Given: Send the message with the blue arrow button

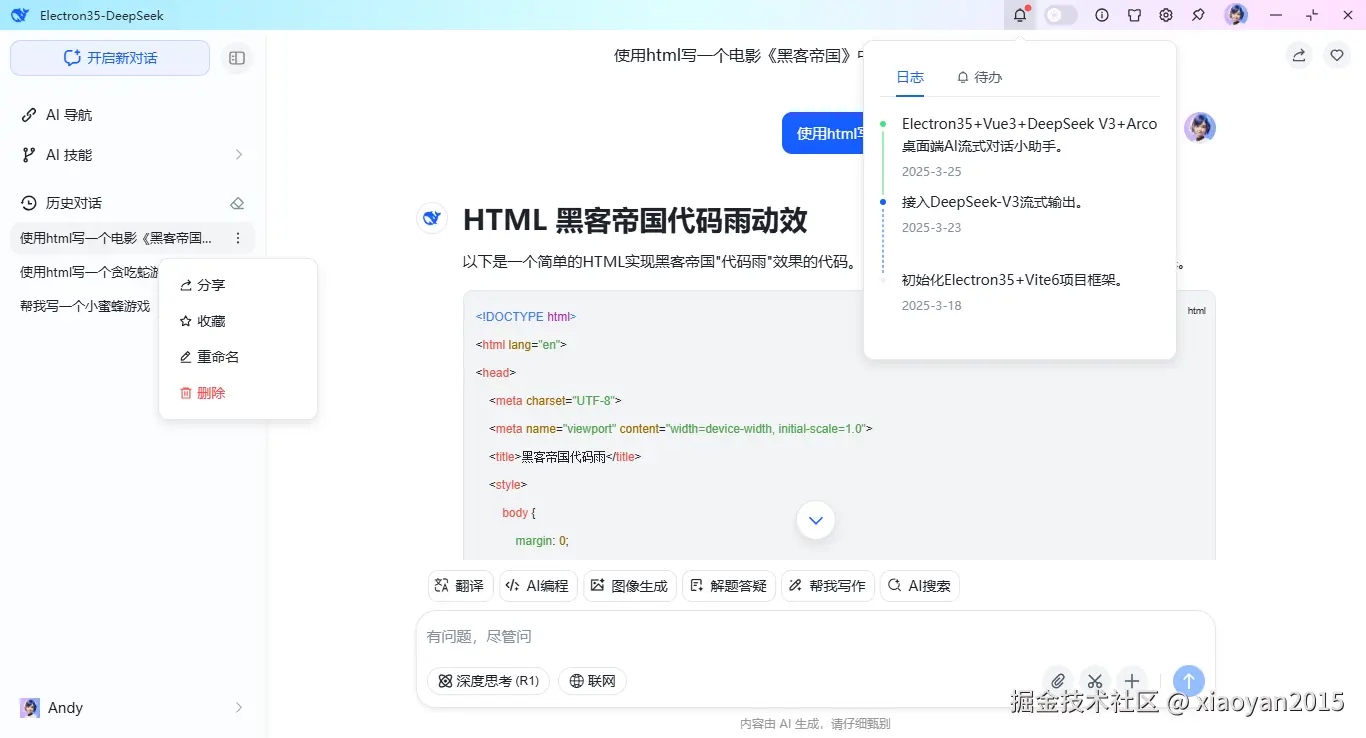Looking at the screenshot, I should click(1188, 681).
